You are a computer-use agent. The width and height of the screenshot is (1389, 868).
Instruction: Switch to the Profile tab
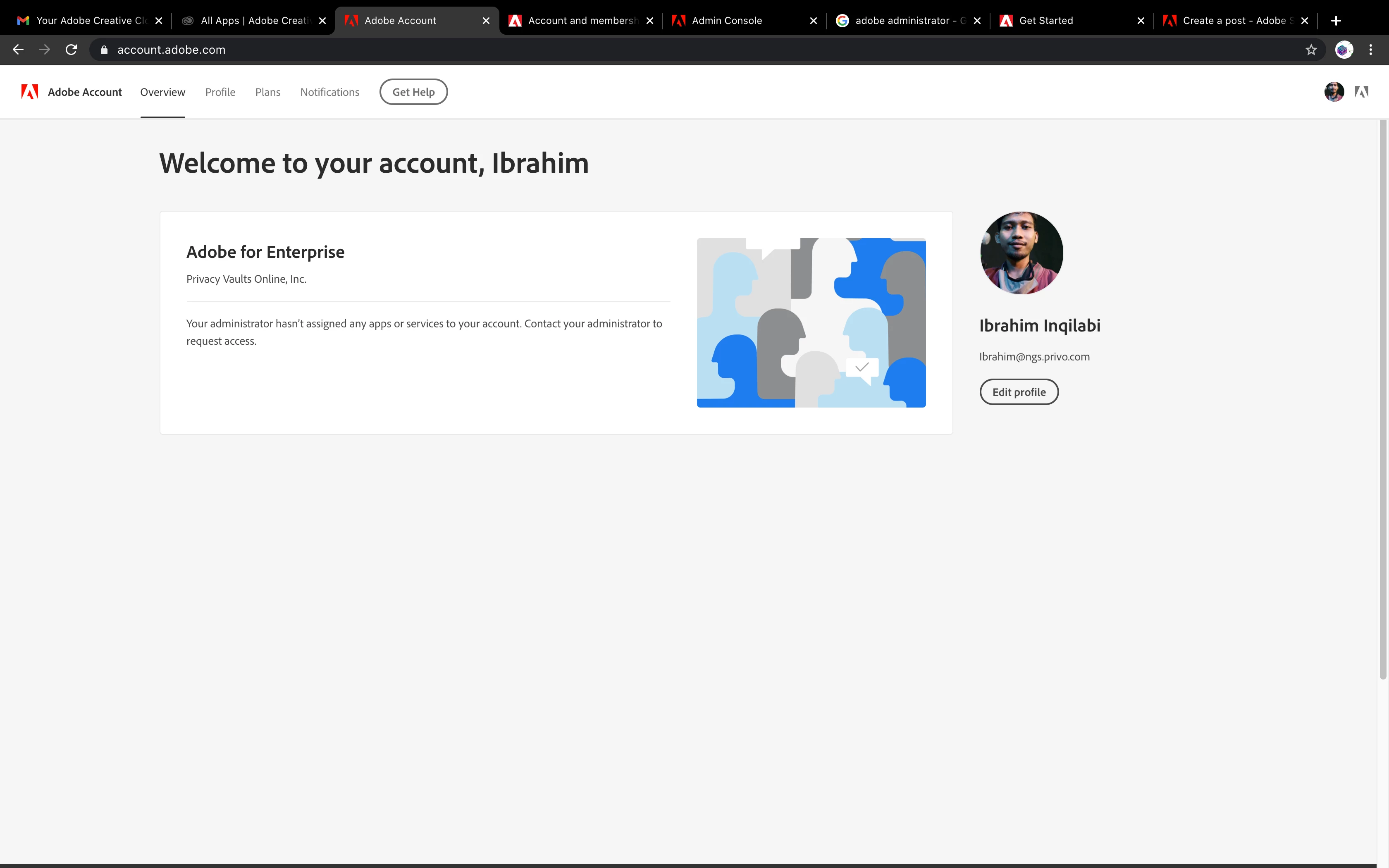[x=220, y=92]
